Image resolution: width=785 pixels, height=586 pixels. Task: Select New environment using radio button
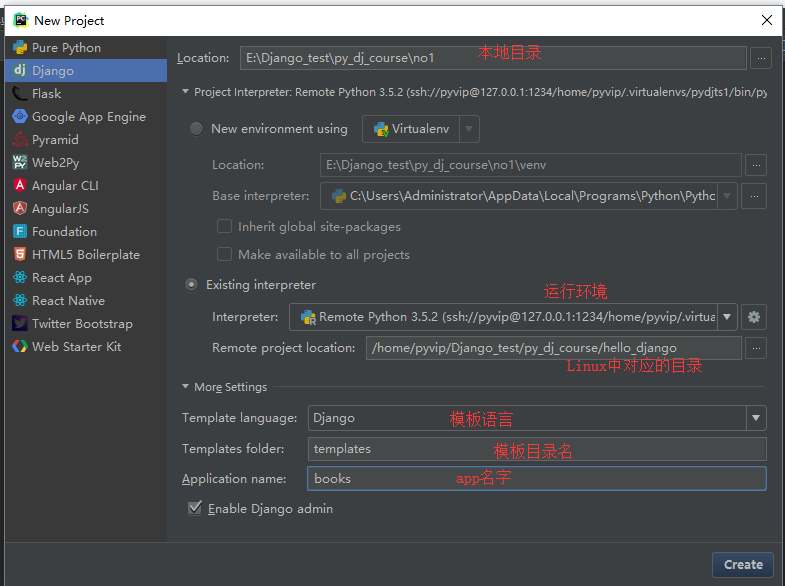point(196,129)
